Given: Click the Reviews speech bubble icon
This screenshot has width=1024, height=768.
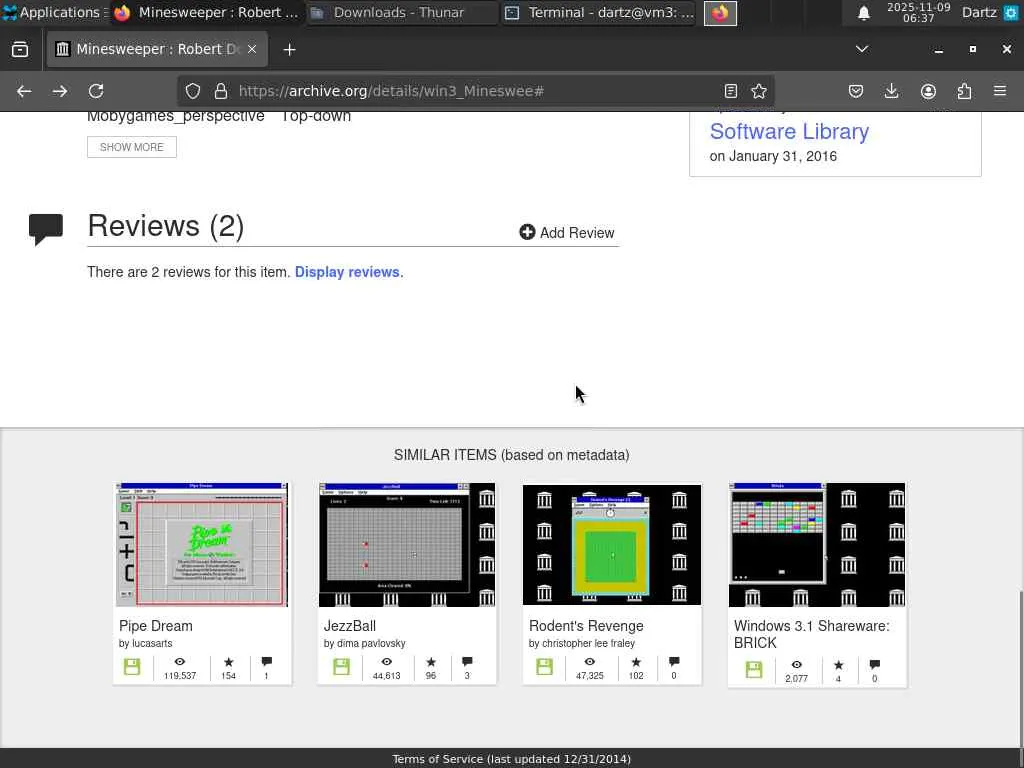Looking at the screenshot, I should tap(46, 229).
